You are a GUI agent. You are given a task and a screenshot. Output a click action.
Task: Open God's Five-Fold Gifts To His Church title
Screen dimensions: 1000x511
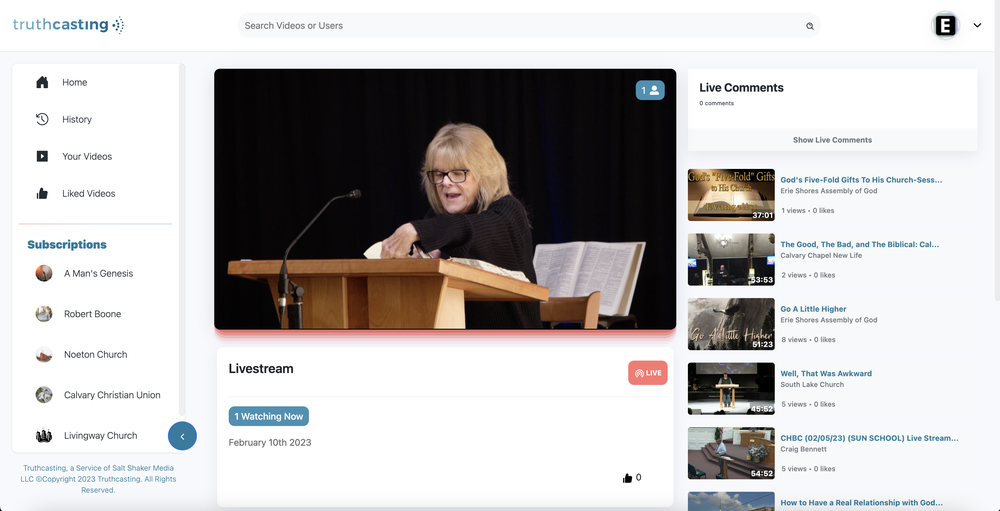click(861, 180)
